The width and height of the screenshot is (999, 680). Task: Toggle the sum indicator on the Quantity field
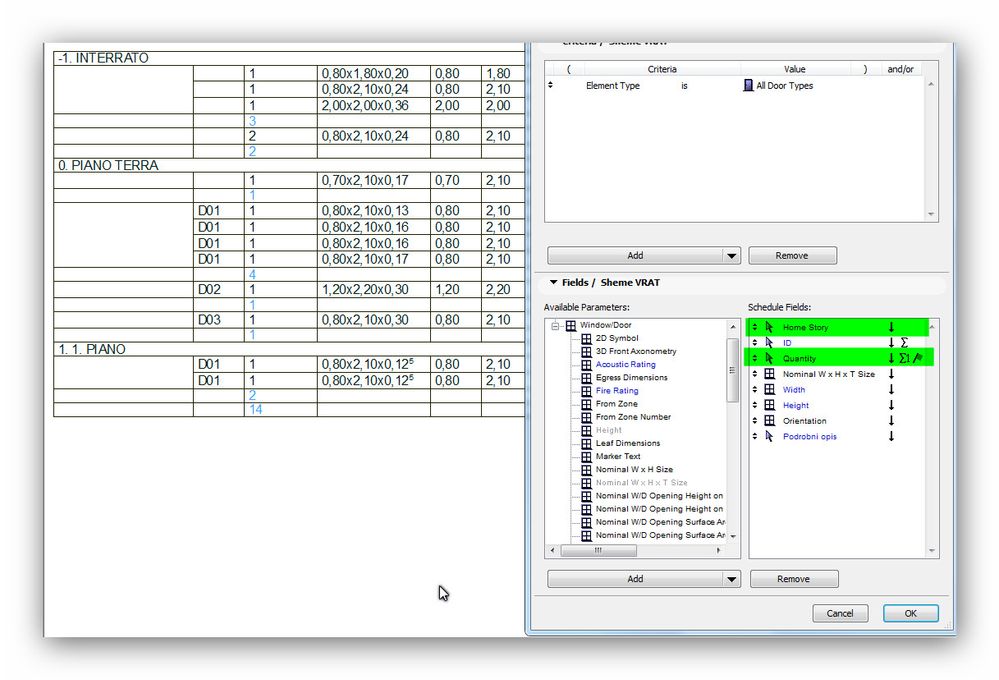tap(904, 358)
